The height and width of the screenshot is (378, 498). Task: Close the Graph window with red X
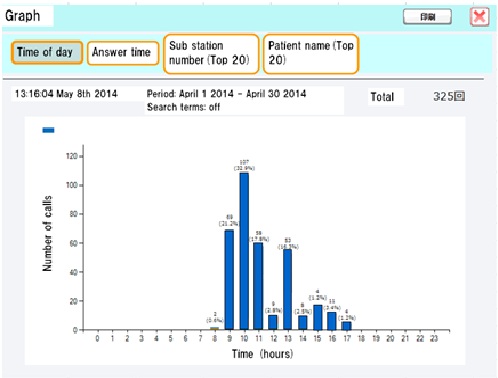(479, 16)
